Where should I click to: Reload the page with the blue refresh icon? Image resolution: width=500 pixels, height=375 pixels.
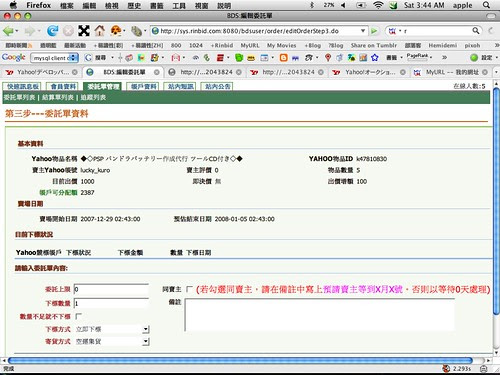[x=52, y=31]
